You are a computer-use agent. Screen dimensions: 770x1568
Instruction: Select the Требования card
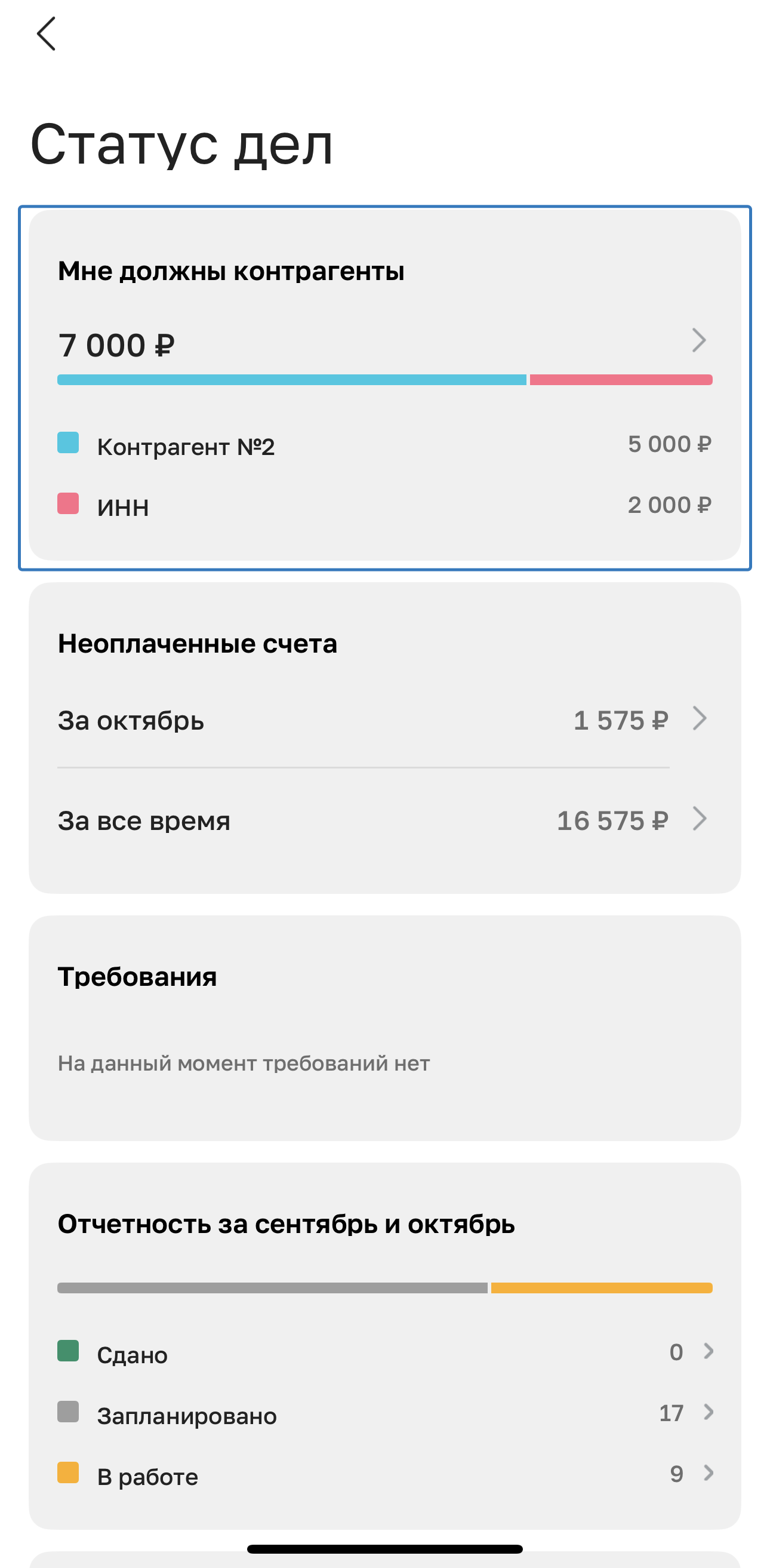tap(384, 1028)
